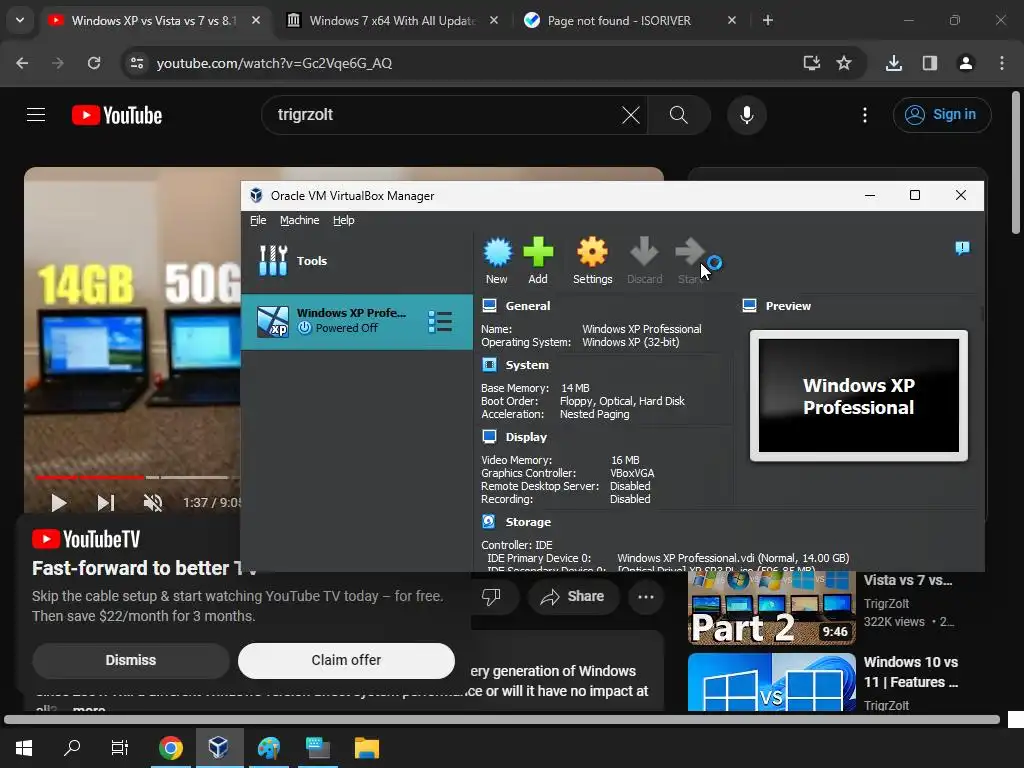Viewport: 1024px width, 768px height.
Task: Open Chrome side panel
Action: tap(930, 63)
